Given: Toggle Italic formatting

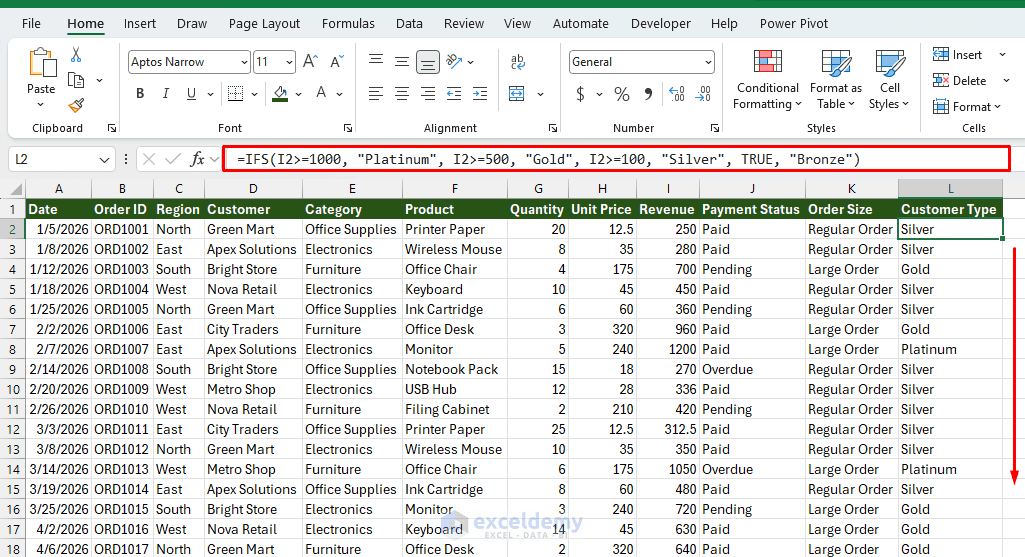Looking at the screenshot, I should (165, 93).
